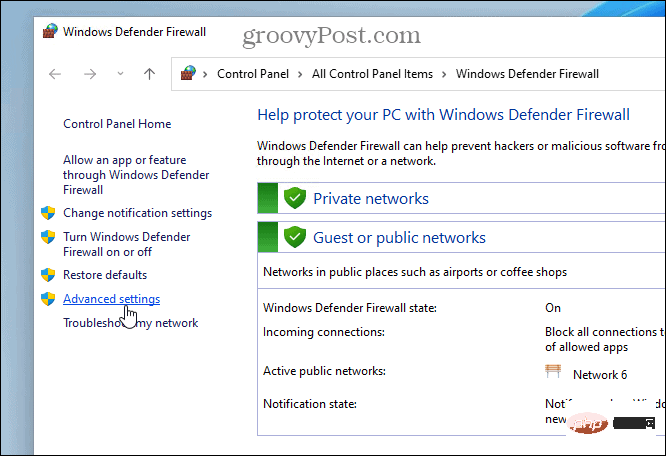The image size is (666, 456).
Task: Click the Windows Defender Firewall state label
Action: (x=350, y=308)
